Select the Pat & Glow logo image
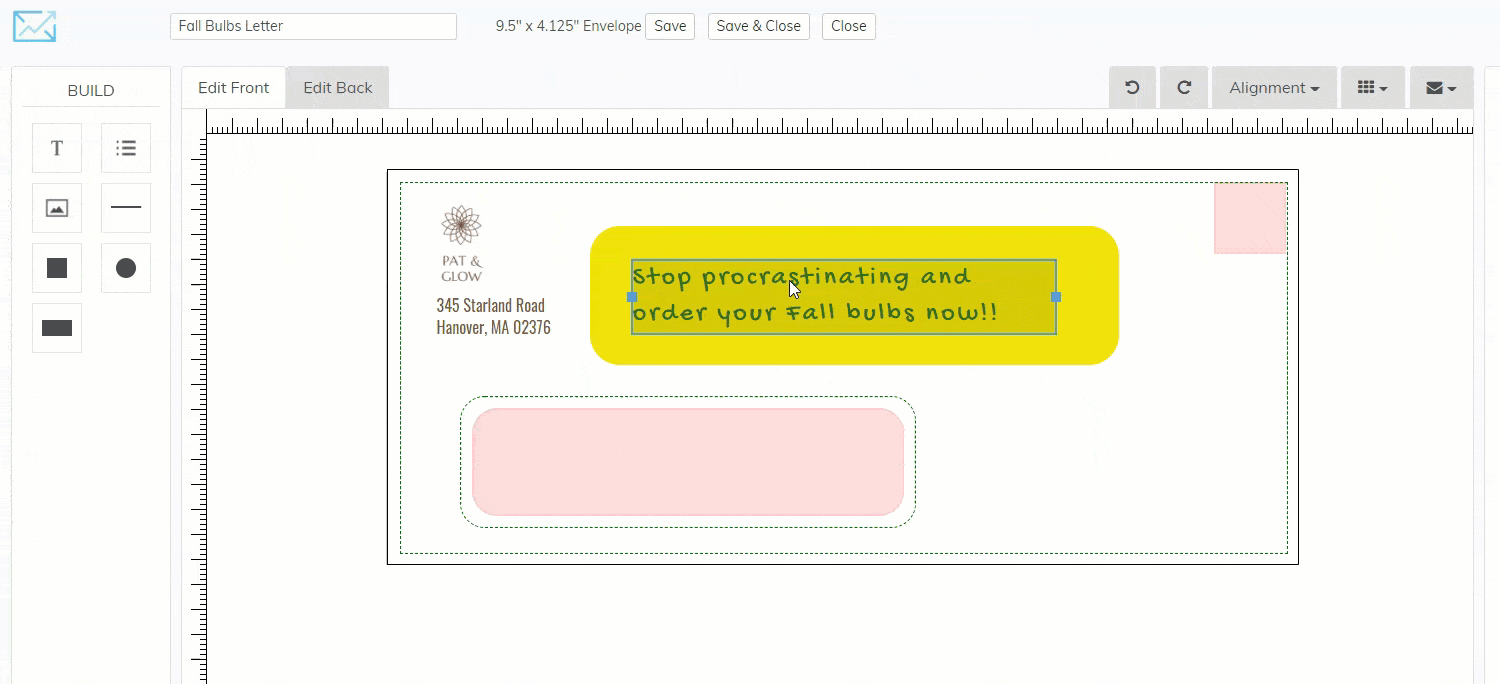Viewport: 1500px width, 684px height. pos(461,244)
